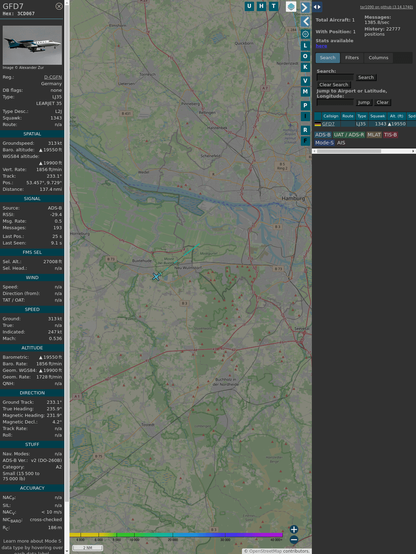Toggle the O map button
The image size is (416, 554).
[305, 56]
